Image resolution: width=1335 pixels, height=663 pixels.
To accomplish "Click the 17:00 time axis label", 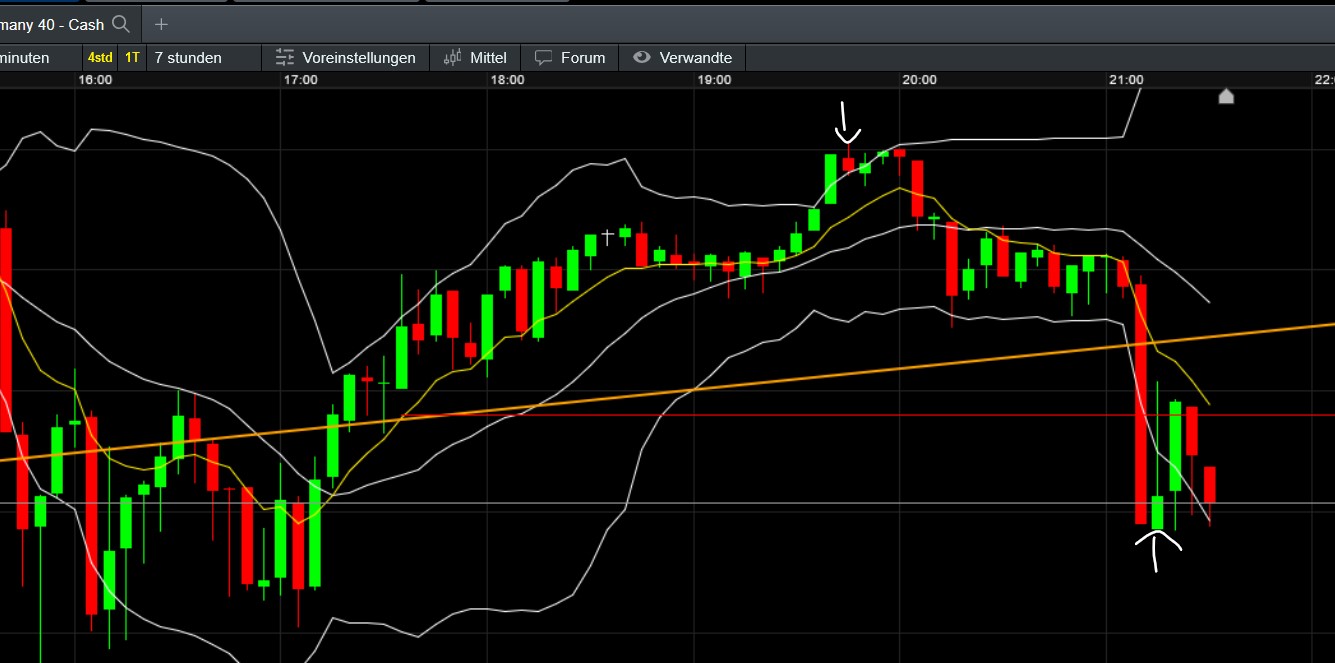I will coord(301,79).
